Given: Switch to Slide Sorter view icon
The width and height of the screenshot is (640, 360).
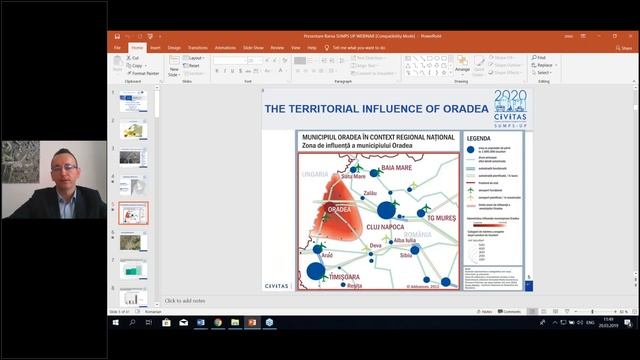Looking at the screenshot, I should pyautogui.click(x=544, y=312).
